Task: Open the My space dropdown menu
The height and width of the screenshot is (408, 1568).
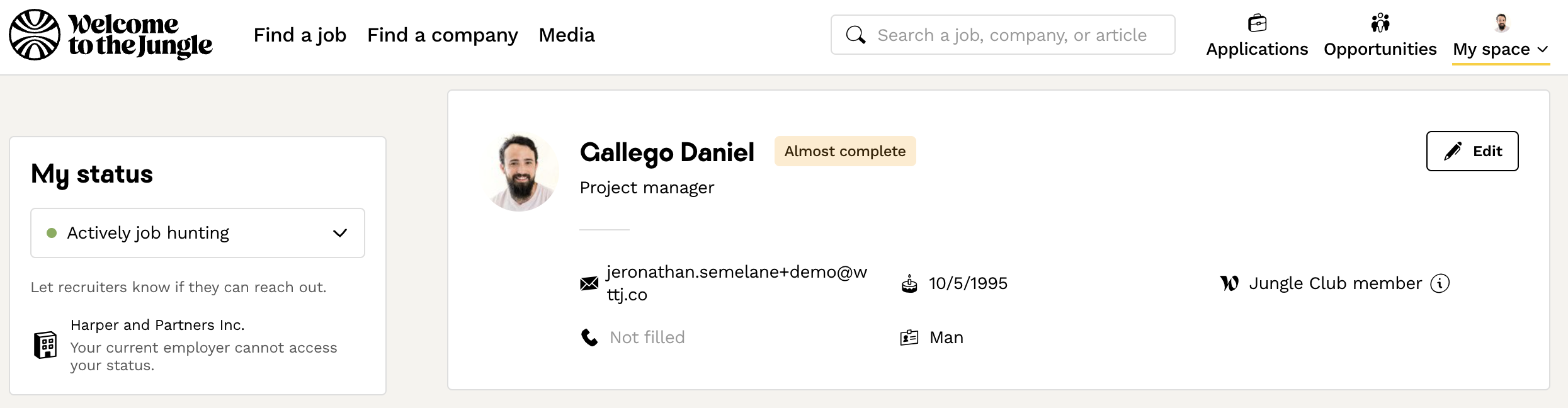Action: 1500,49
